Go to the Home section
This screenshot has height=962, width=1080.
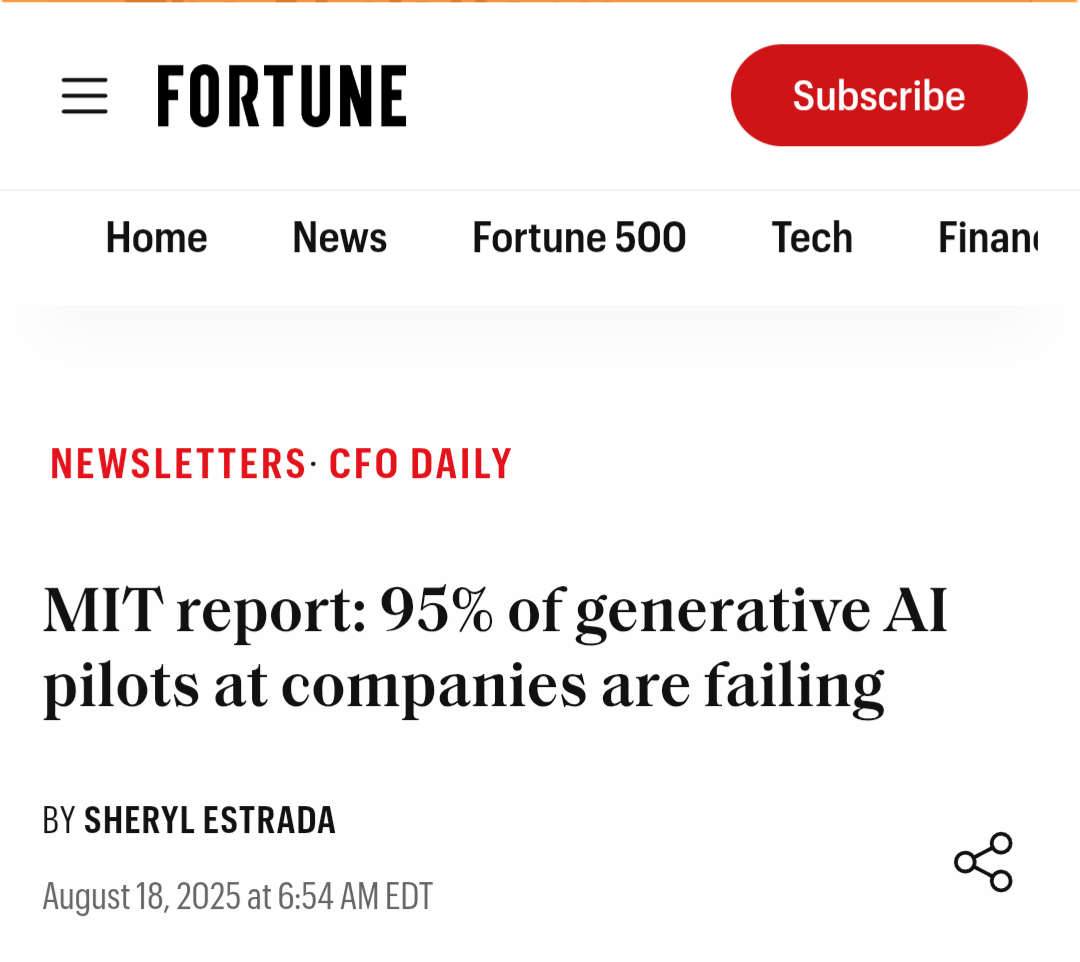[x=156, y=238]
